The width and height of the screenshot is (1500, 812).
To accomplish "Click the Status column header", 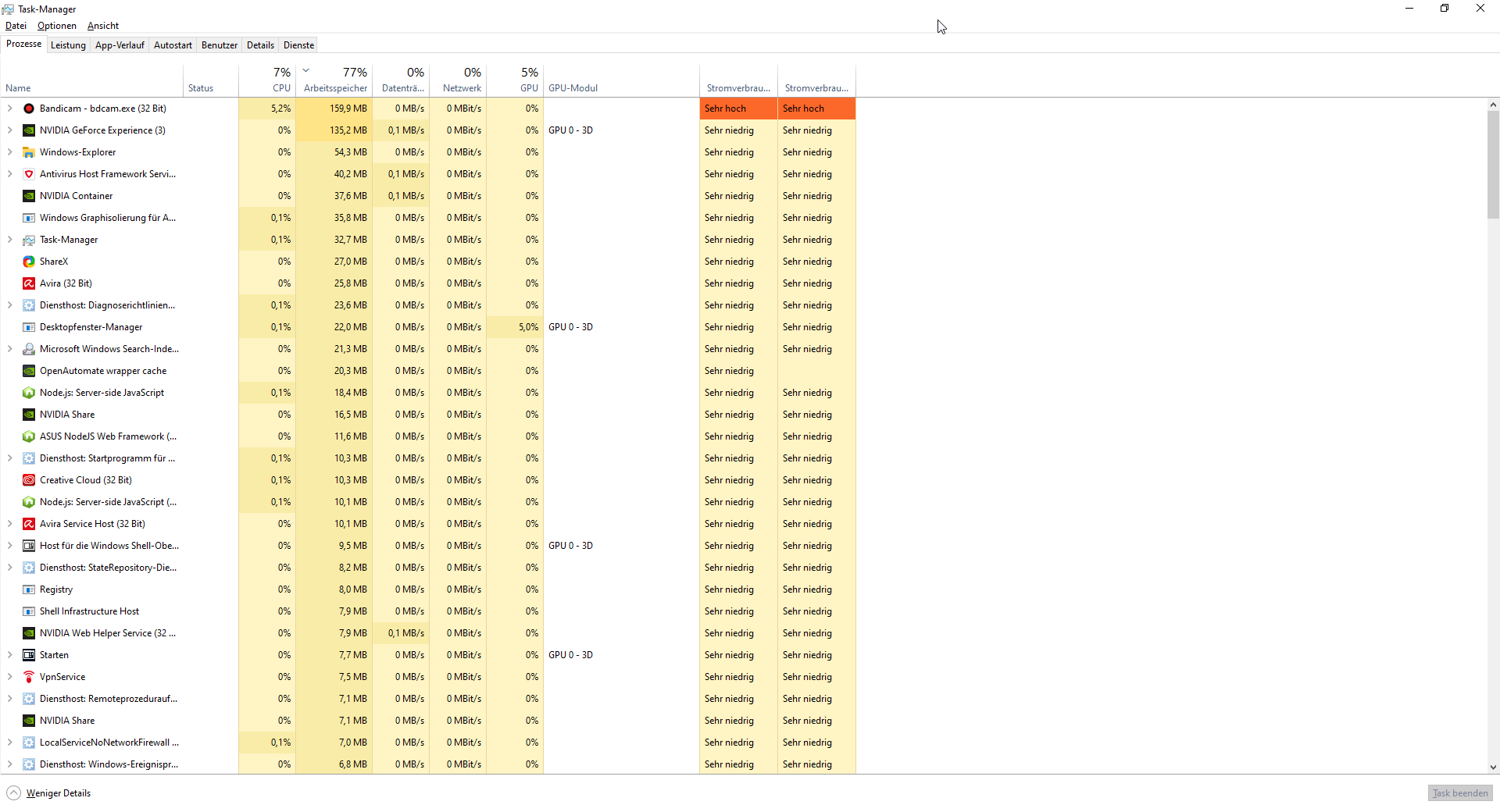I will coord(211,80).
